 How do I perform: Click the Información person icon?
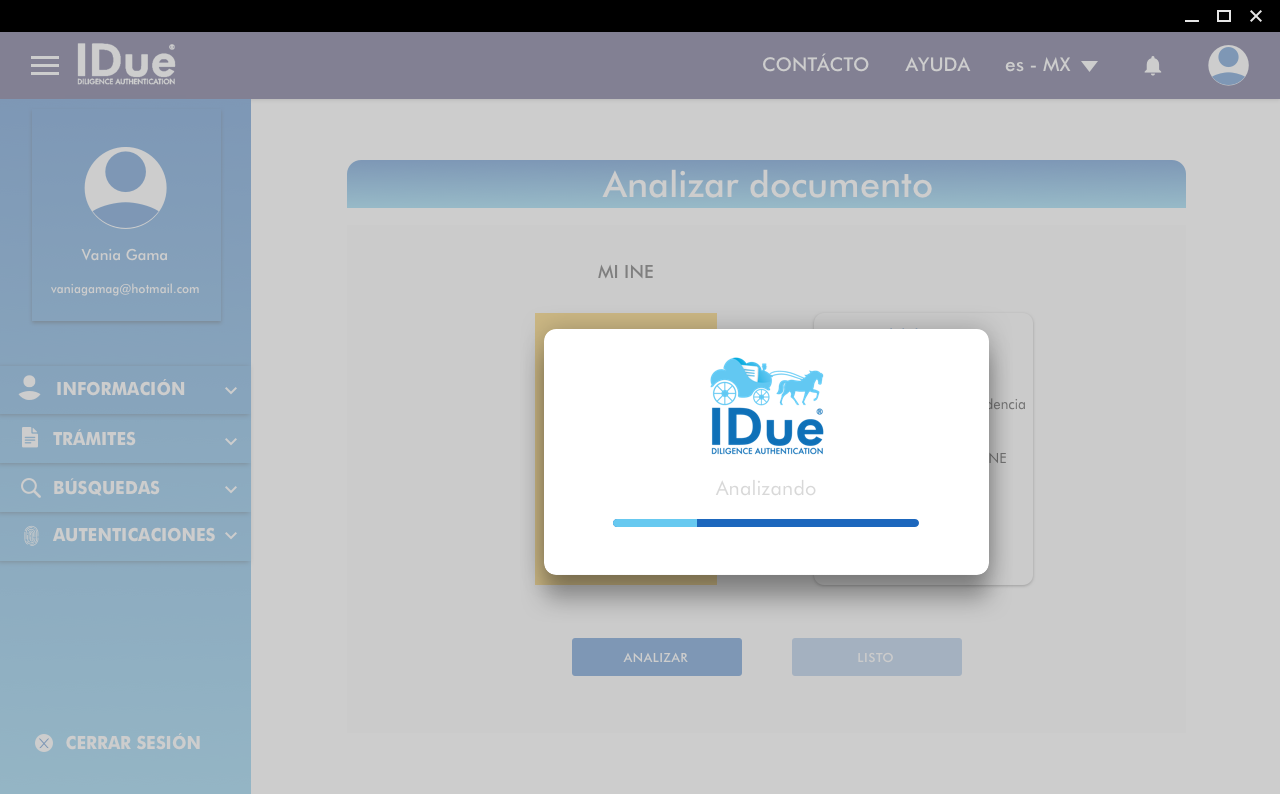pyautogui.click(x=30, y=389)
